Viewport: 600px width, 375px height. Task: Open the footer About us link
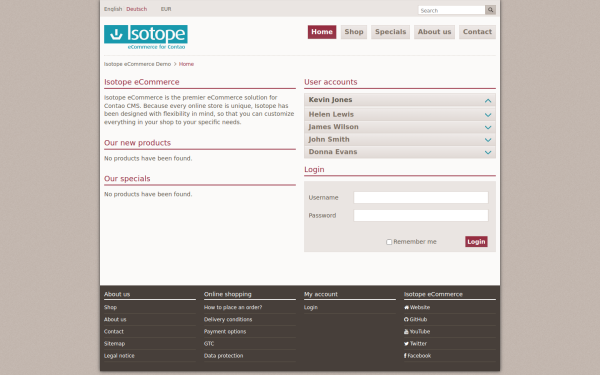pyautogui.click(x=115, y=320)
